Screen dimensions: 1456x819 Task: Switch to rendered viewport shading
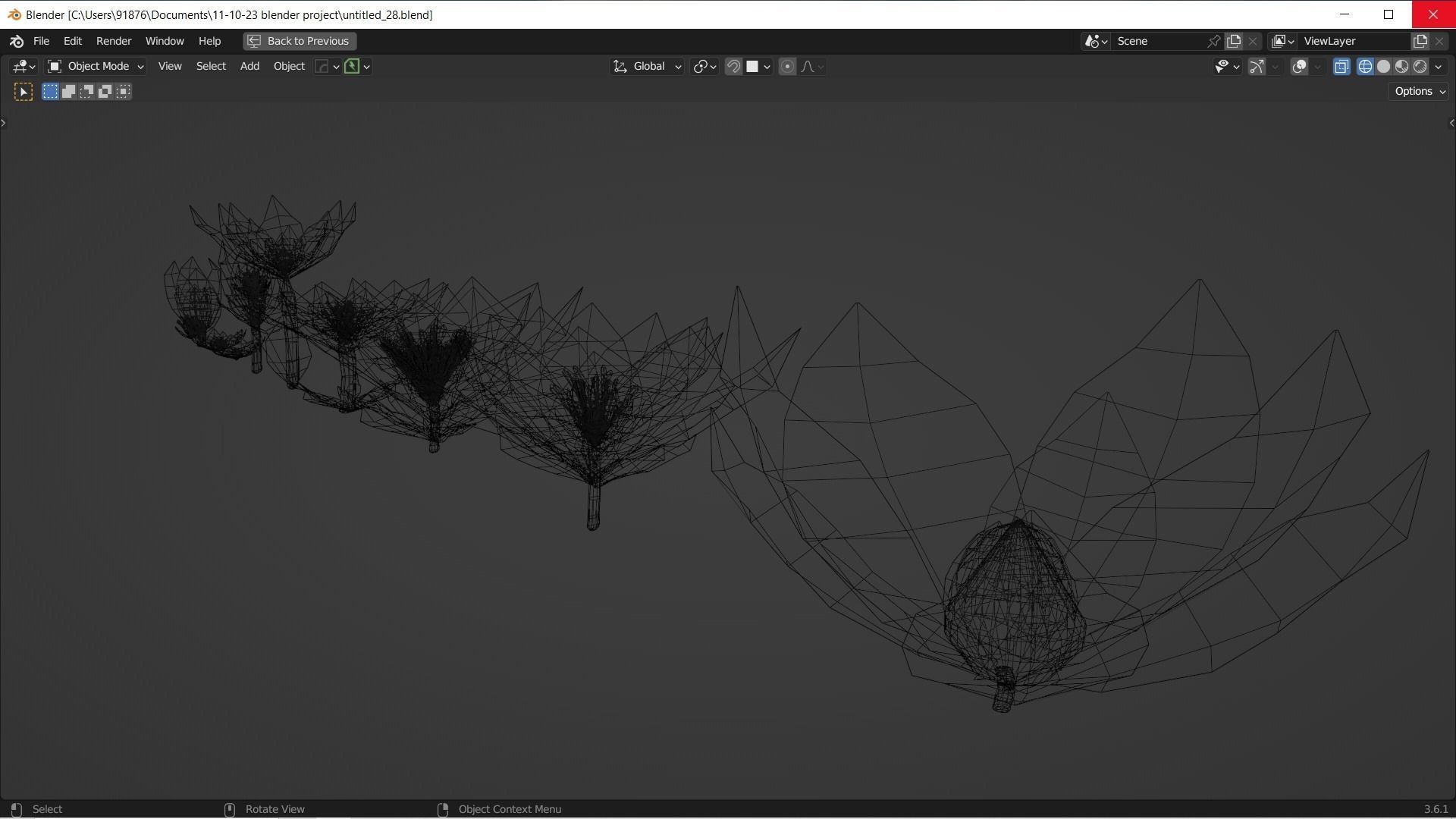click(x=1420, y=67)
